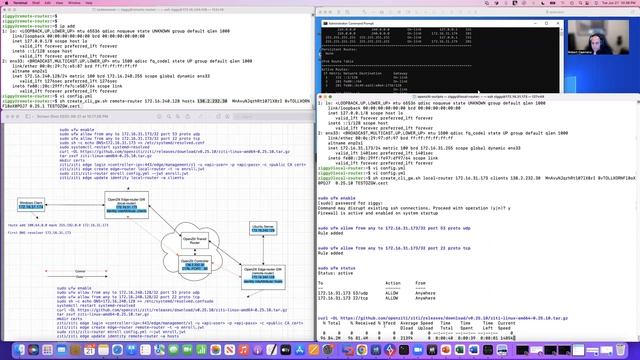Click OpenZiti Controller box in diagram

195,264
